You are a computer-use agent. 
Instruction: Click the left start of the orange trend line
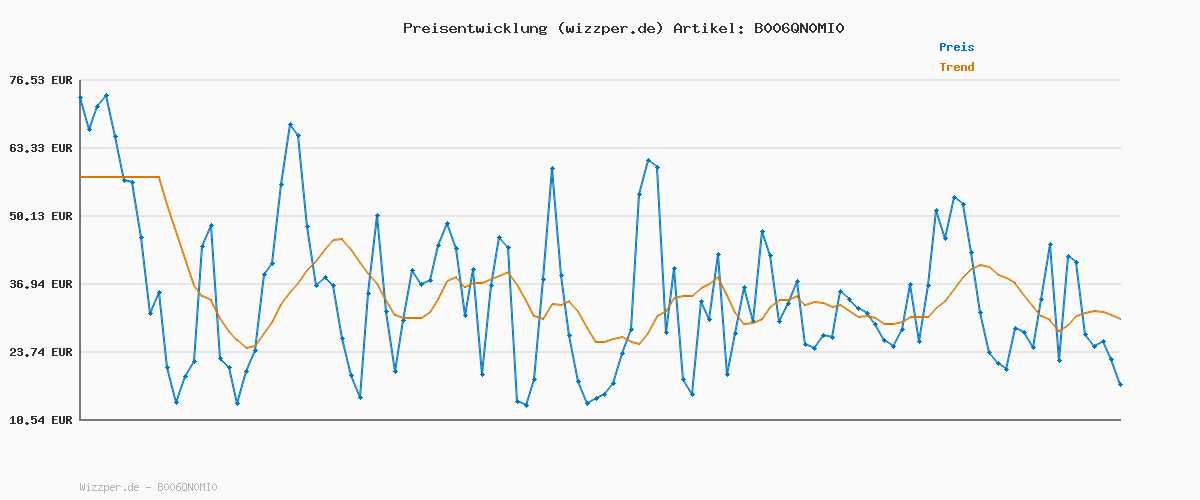pyautogui.click(x=82, y=177)
